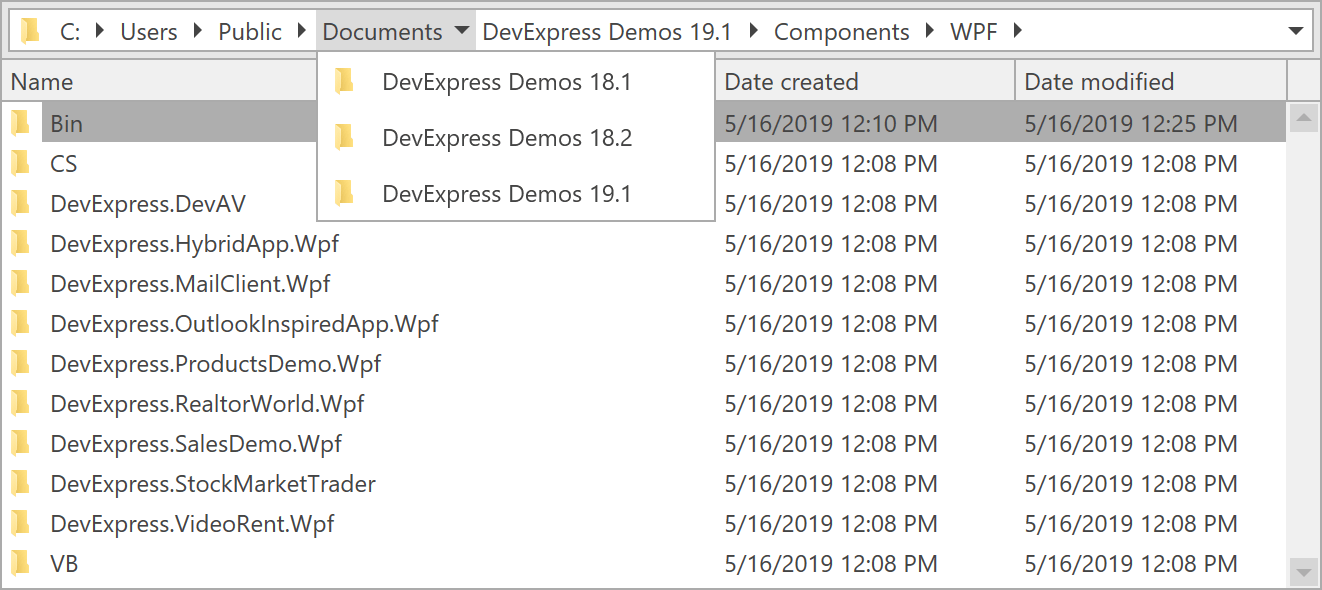1322x590 pixels.
Task: Sort by the Date created column header
Action: coord(791,82)
